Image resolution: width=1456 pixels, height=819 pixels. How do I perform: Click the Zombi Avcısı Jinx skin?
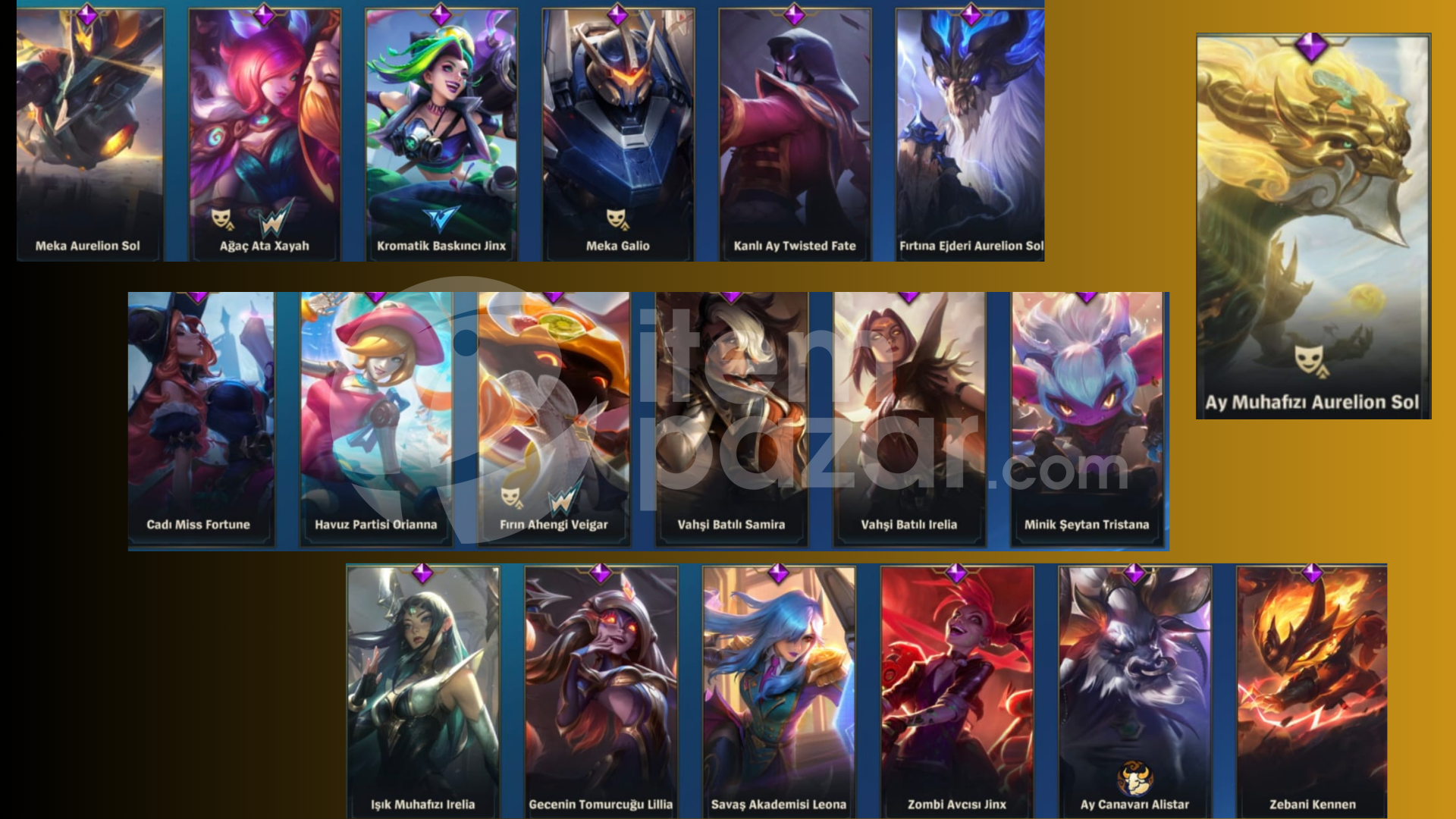[x=957, y=692]
